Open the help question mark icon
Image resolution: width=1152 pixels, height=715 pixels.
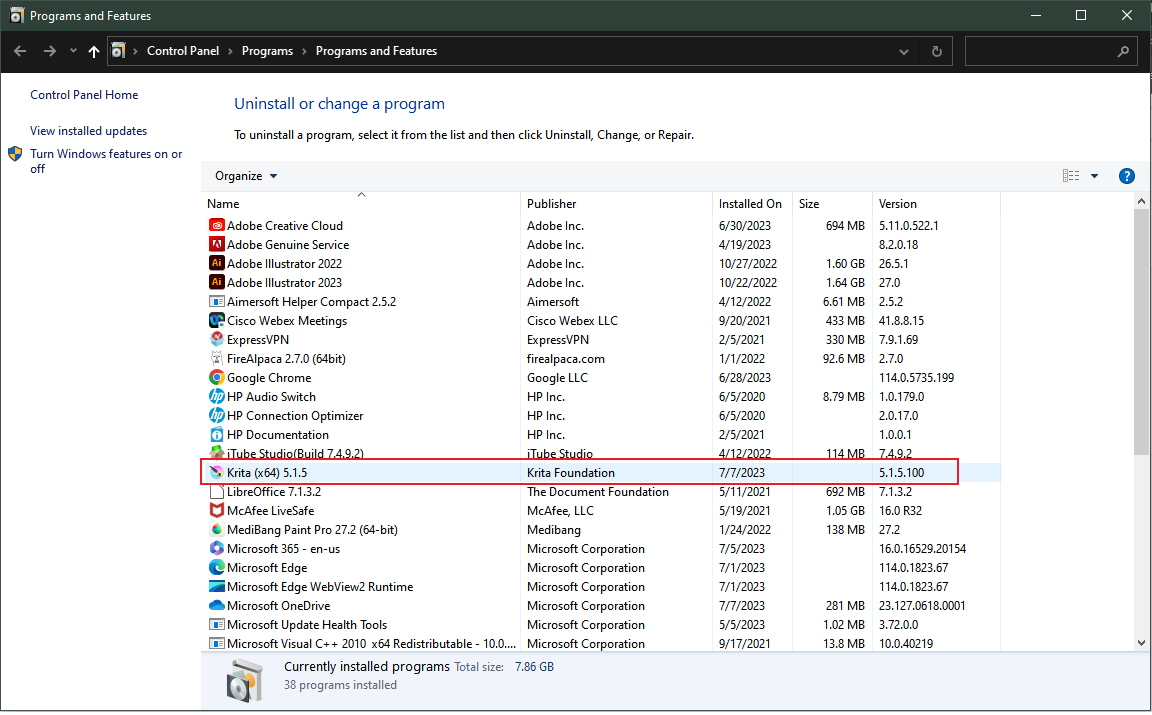[1126, 176]
